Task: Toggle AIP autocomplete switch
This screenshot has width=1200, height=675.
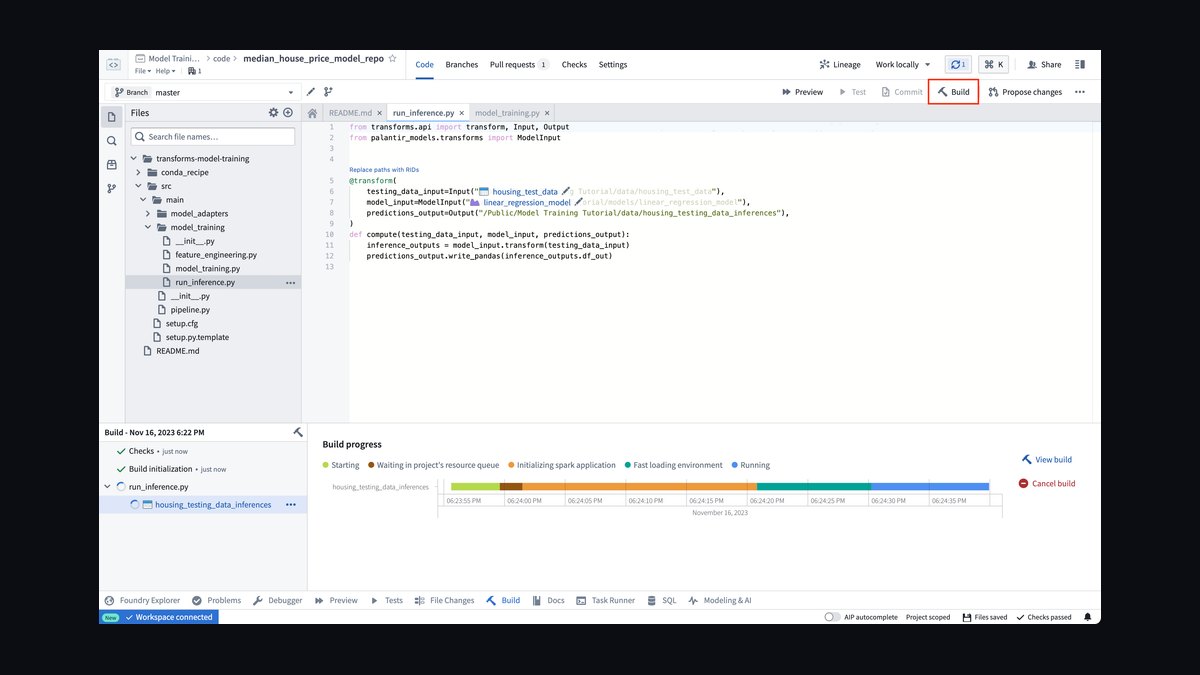Action: 832,617
